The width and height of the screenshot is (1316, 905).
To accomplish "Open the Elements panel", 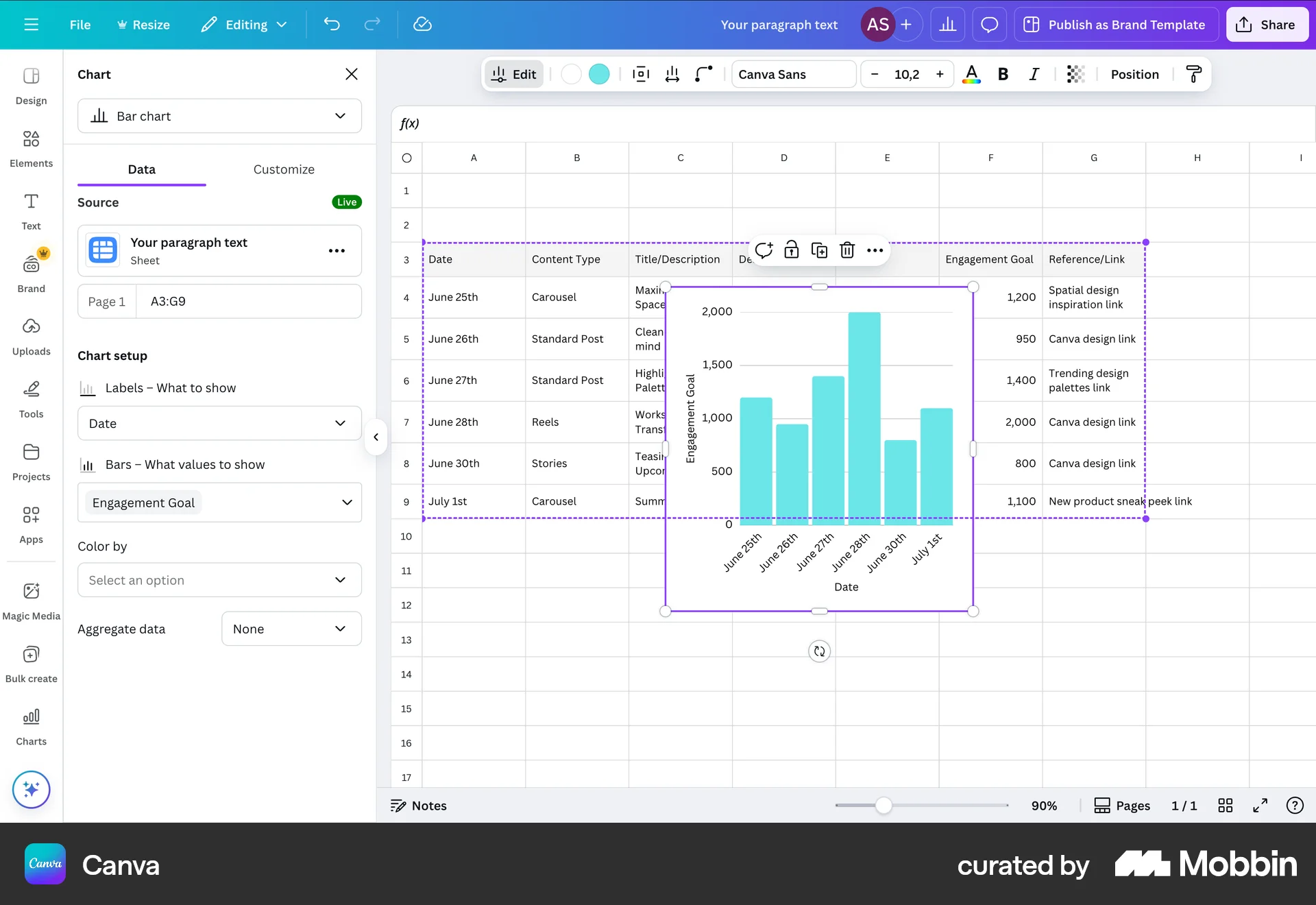I will [31, 147].
